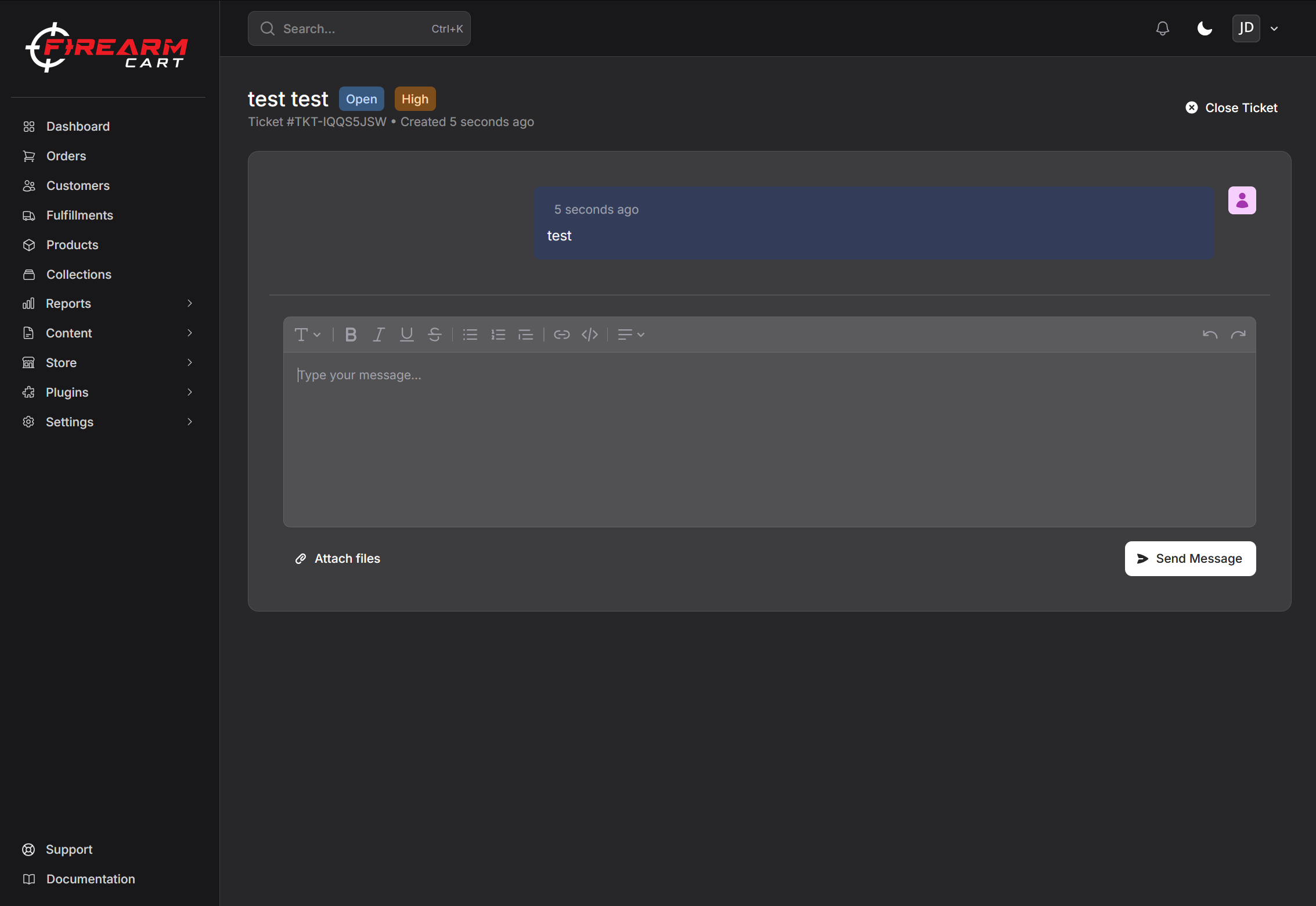Screen dimensions: 1316x906
Task: Click the 'test test' ticket title
Action: 288,99
